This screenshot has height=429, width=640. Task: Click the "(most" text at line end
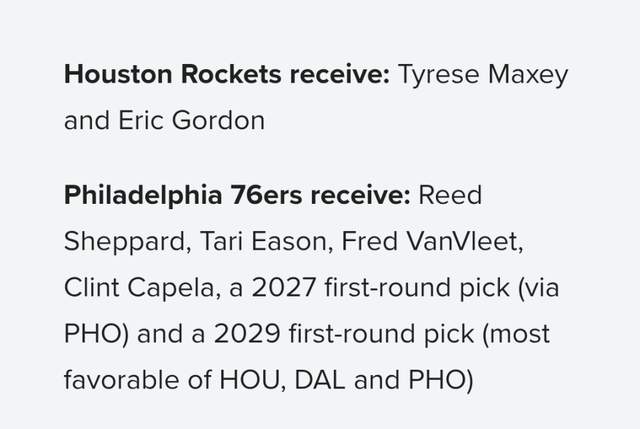tap(517, 334)
